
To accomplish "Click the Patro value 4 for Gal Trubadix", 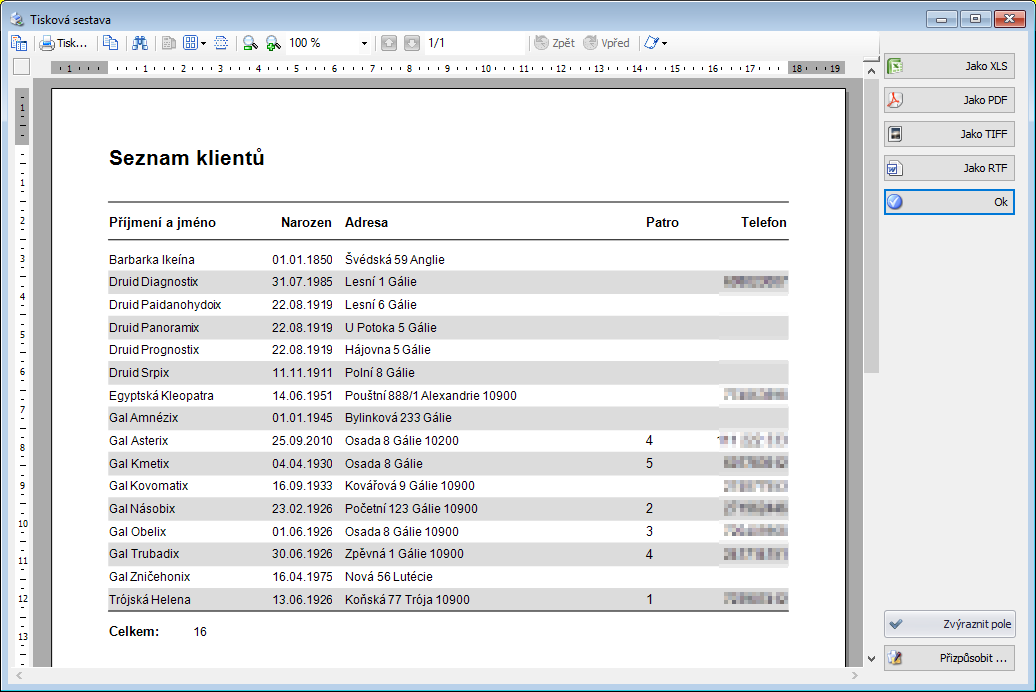I will point(649,555).
